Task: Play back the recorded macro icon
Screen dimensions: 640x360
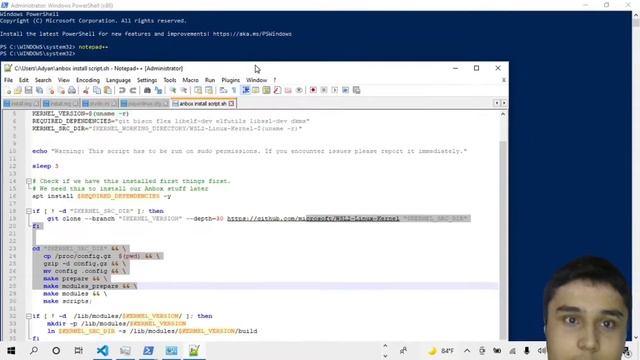Action: click(335, 90)
